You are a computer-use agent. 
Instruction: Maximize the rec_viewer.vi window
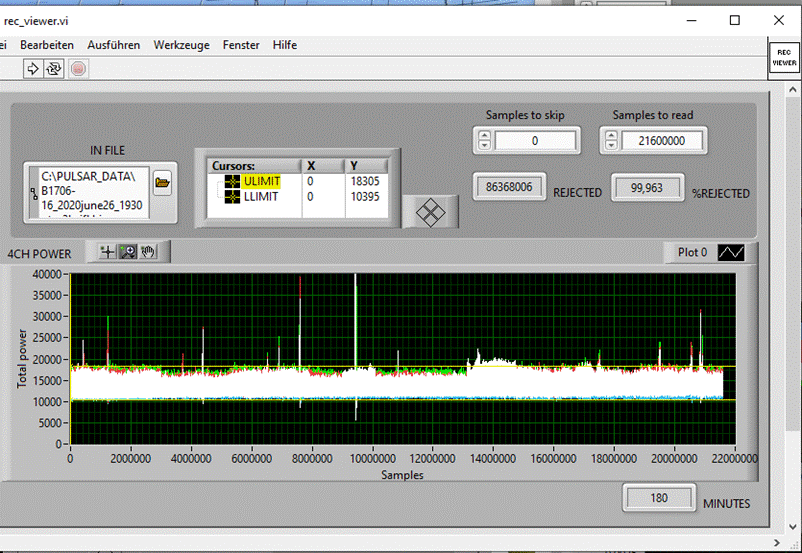coord(735,20)
